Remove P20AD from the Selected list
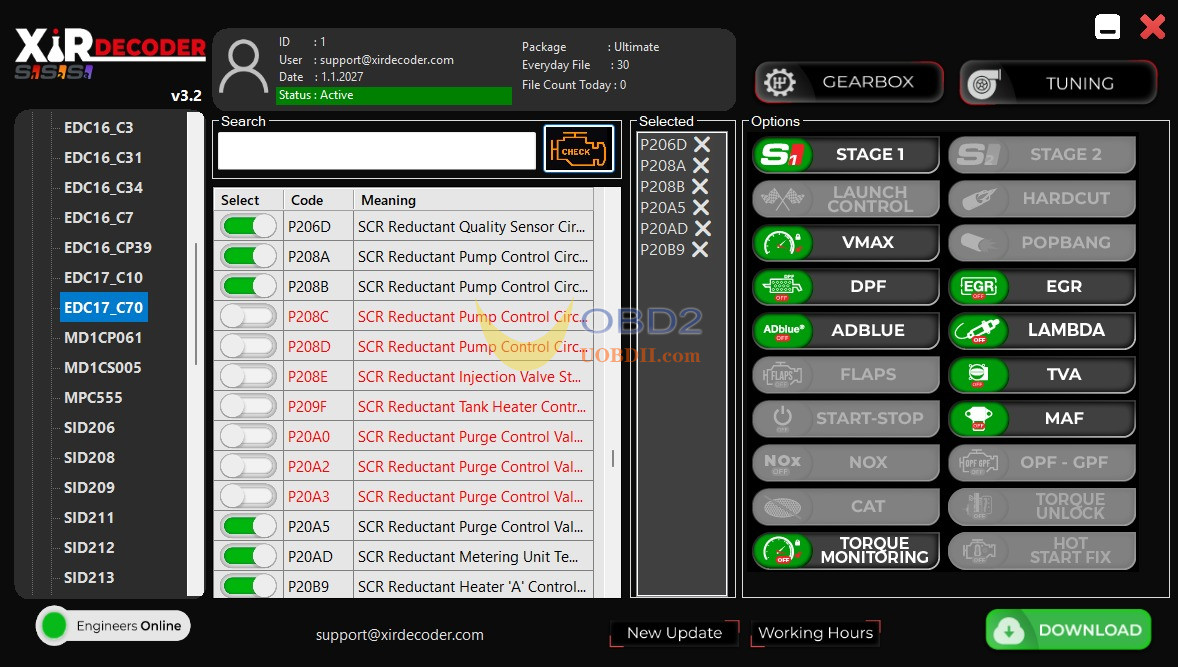The width and height of the screenshot is (1178, 667). (x=702, y=229)
